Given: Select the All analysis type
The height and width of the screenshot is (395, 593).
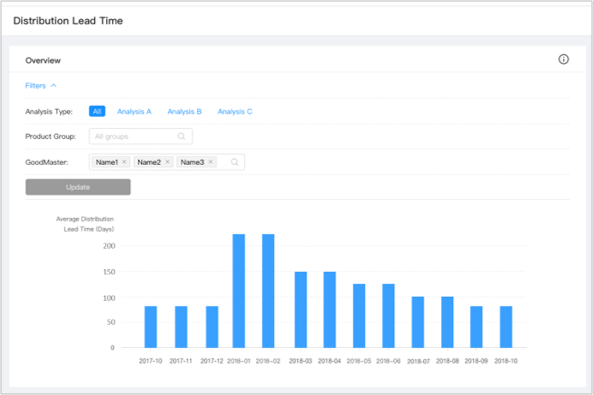Looking at the screenshot, I should (x=97, y=111).
